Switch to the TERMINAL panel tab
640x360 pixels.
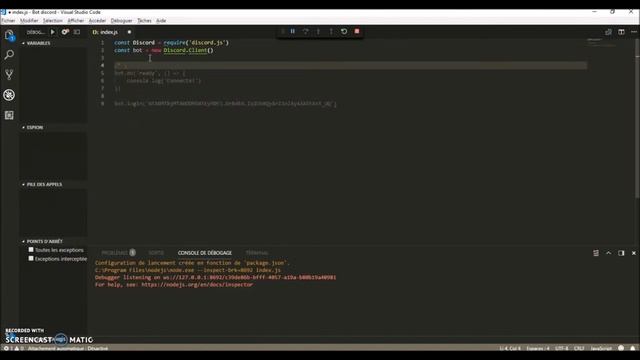click(x=257, y=253)
